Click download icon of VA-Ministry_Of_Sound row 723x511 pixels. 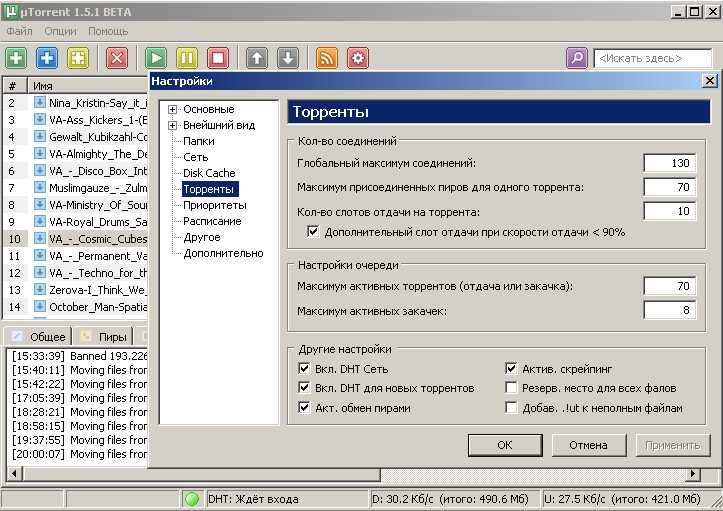pyautogui.click(x=40, y=204)
